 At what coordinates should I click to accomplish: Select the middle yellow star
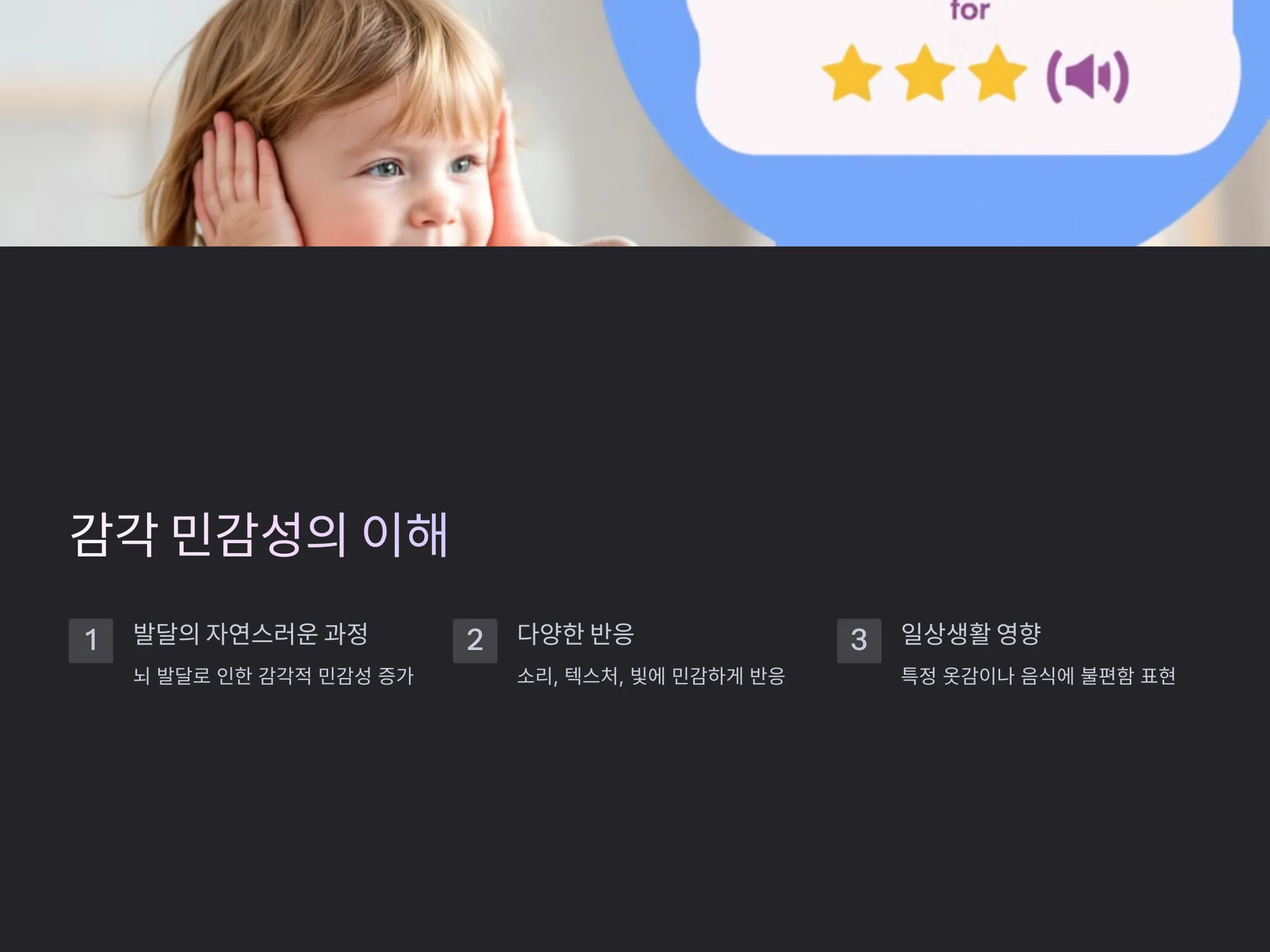(x=925, y=74)
